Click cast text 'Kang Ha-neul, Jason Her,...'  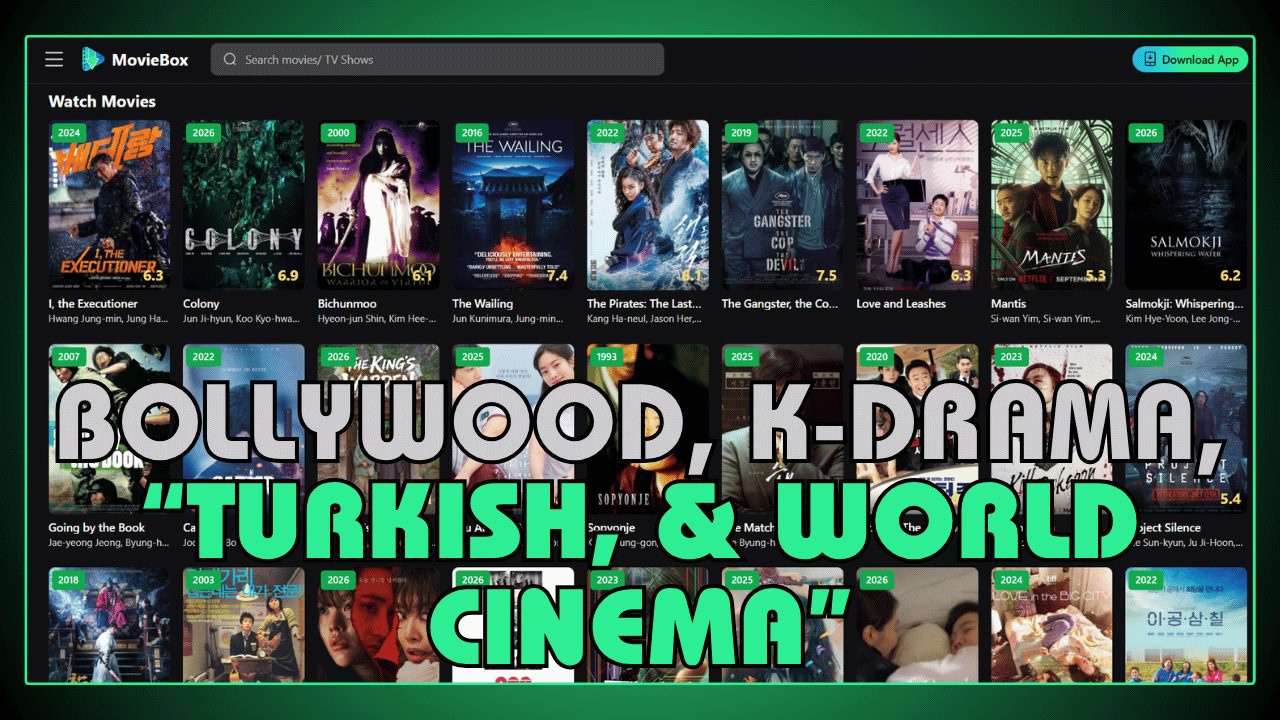click(645, 319)
